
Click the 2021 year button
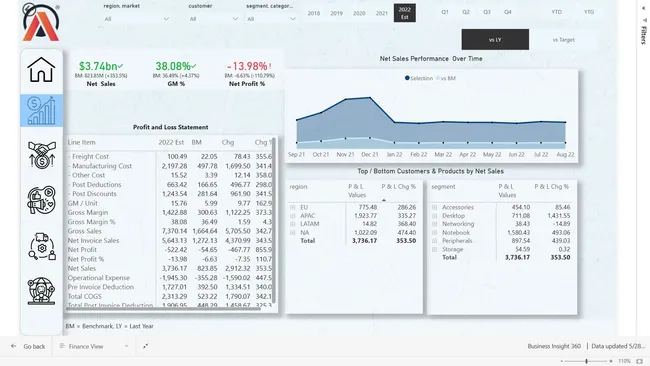382,13
